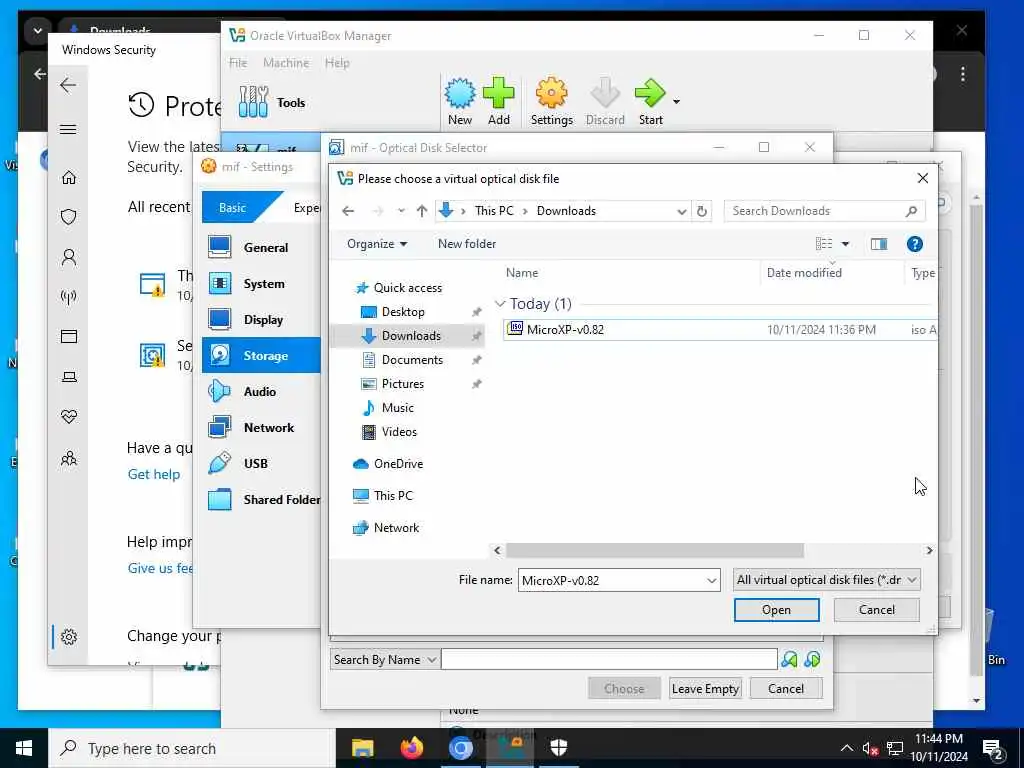The height and width of the screenshot is (768, 1024).
Task: Open the Machine menu
Action: [286, 63]
